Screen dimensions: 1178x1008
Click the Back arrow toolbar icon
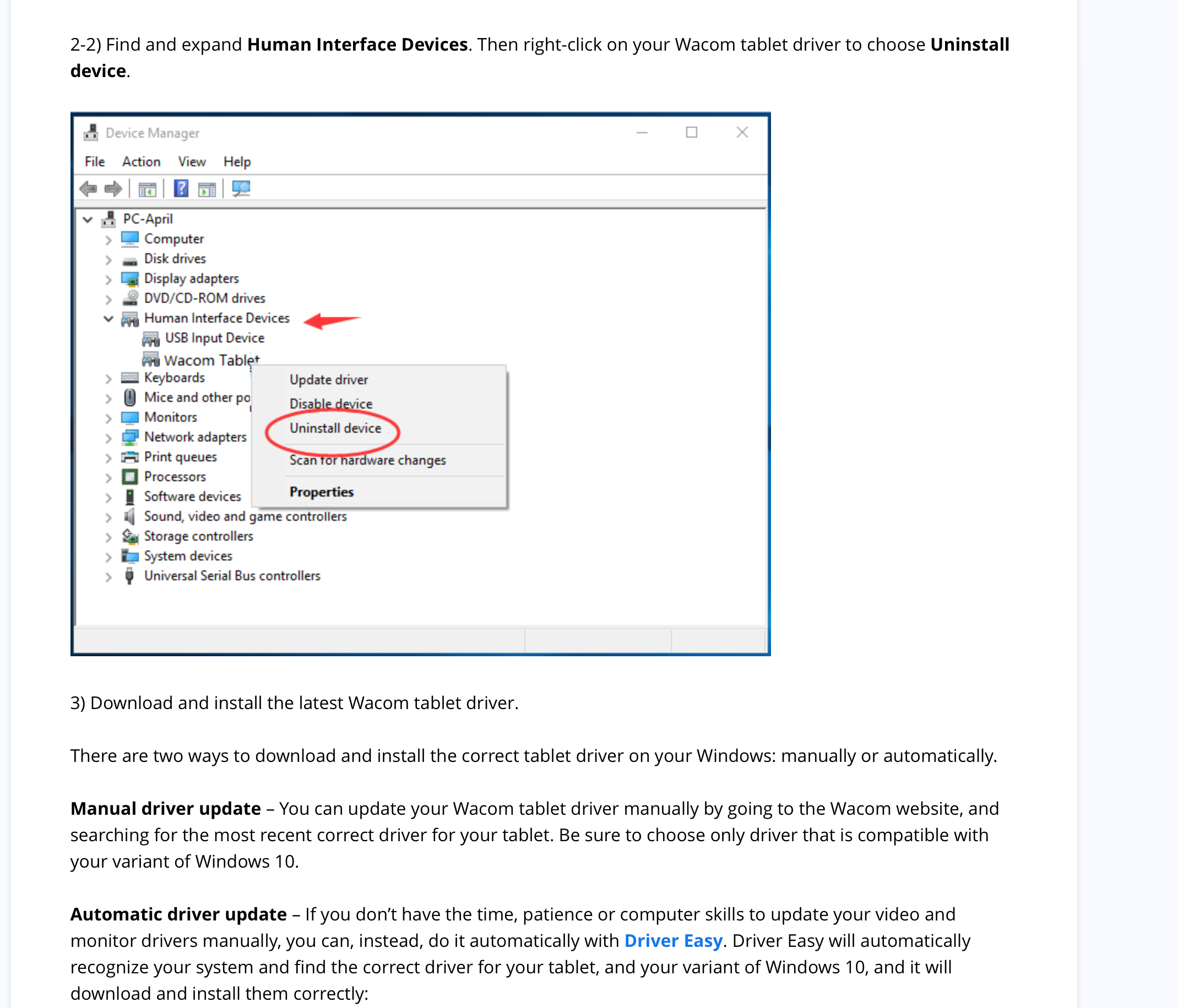tap(88, 188)
